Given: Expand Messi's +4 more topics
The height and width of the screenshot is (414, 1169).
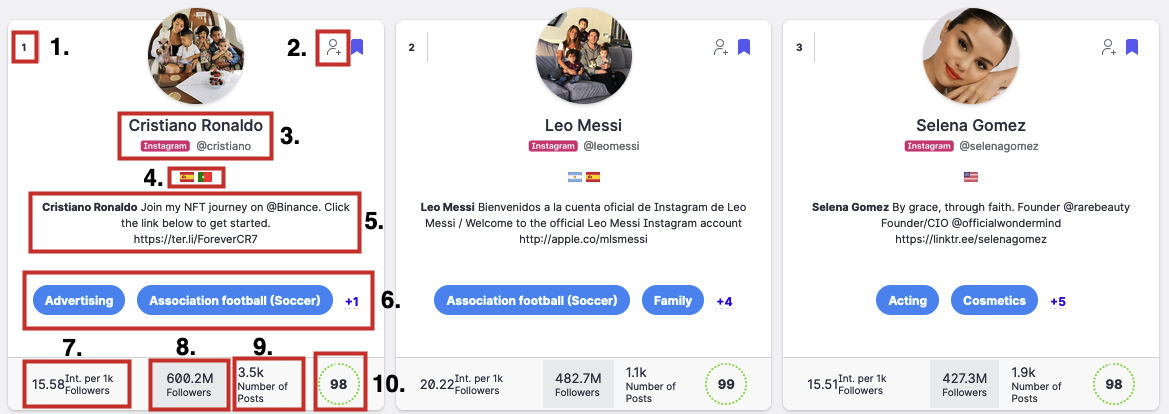Looking at the screenshot, I should click(723, 300).
